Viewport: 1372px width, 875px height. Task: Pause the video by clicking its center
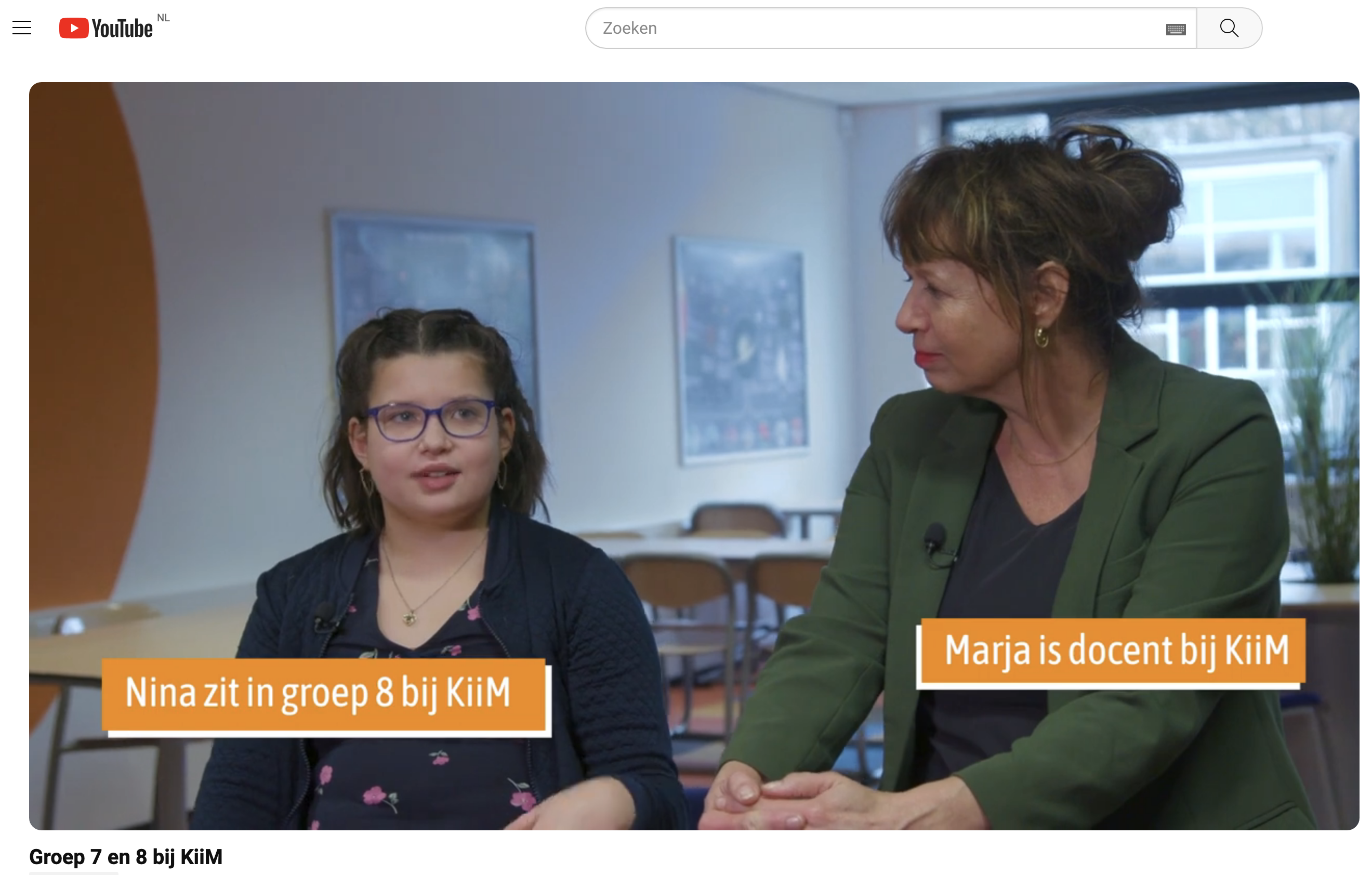(x=694, y=456)
